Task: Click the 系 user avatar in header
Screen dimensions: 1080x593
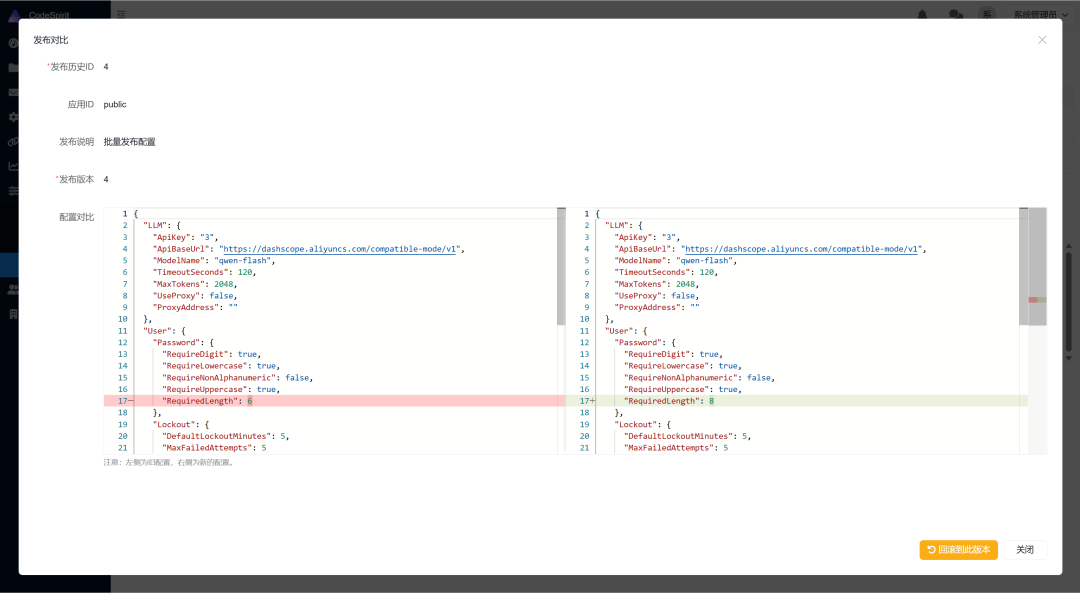Action: click(x=987, y=14)
